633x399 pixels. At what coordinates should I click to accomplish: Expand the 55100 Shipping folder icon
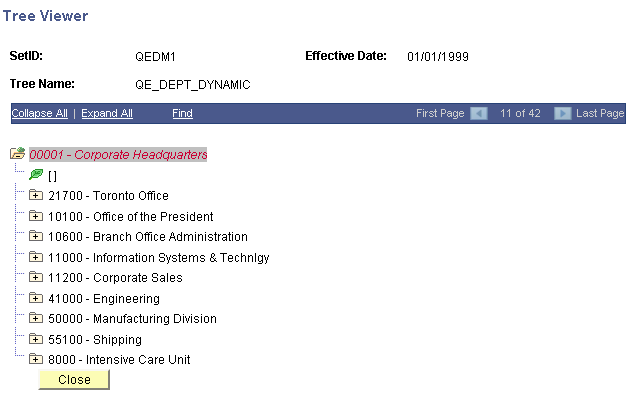pos(36,339)
